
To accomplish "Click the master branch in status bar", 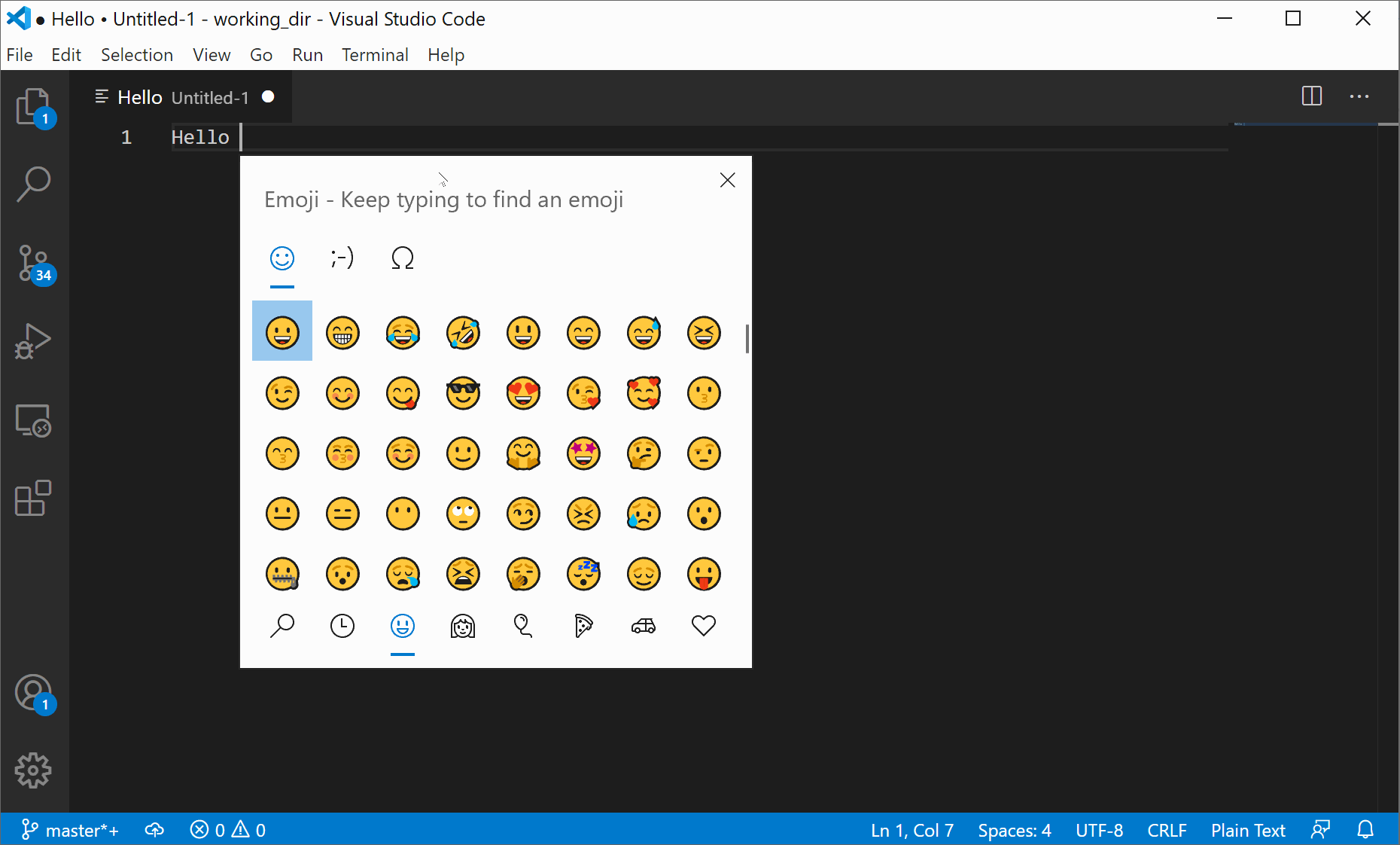I will click(70, 830).
